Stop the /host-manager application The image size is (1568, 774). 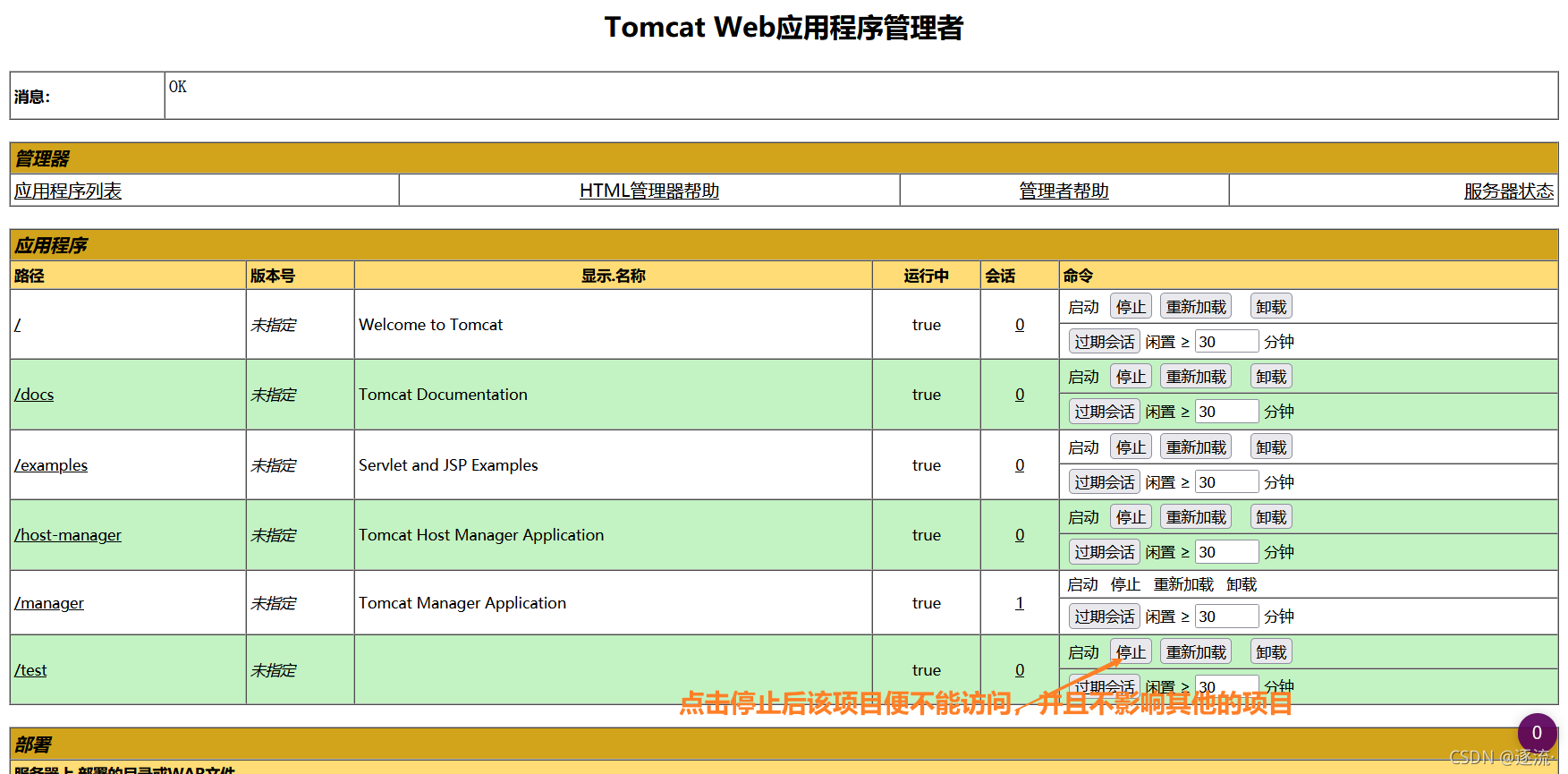coord(1131,517)
